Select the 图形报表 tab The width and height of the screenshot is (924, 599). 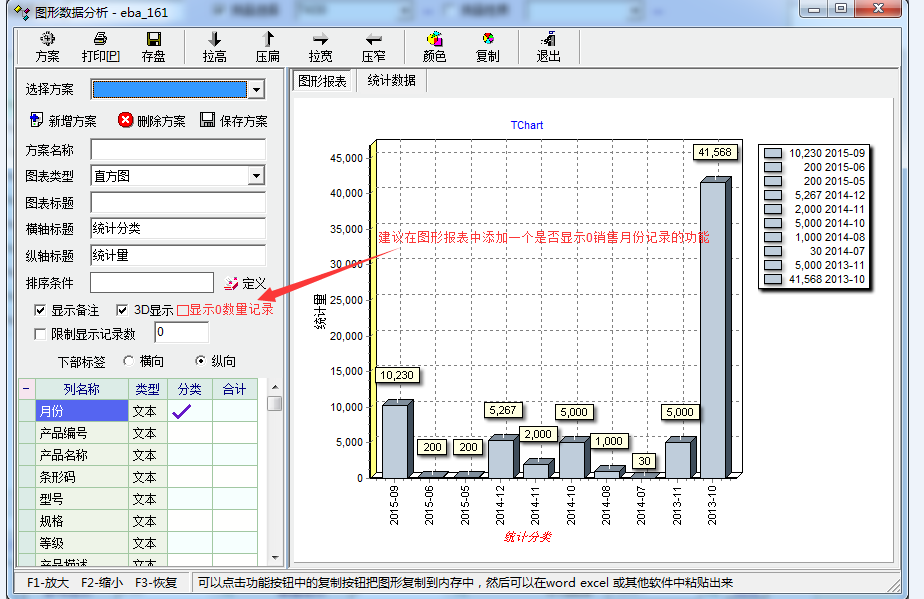click(x=322, y=81)
